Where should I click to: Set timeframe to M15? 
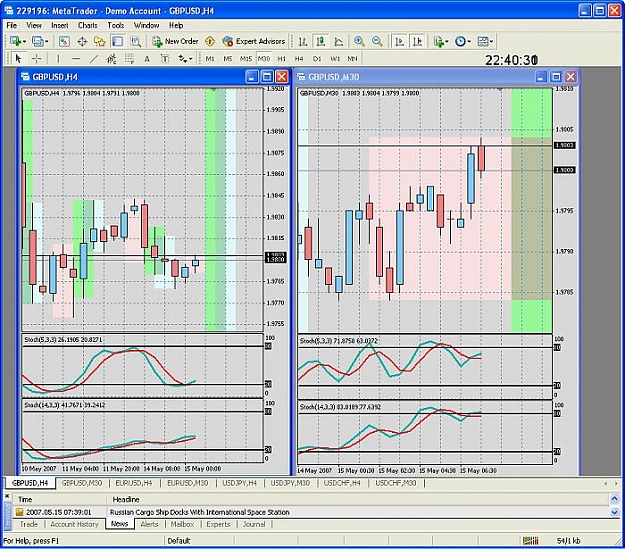[x=246, y=59]
